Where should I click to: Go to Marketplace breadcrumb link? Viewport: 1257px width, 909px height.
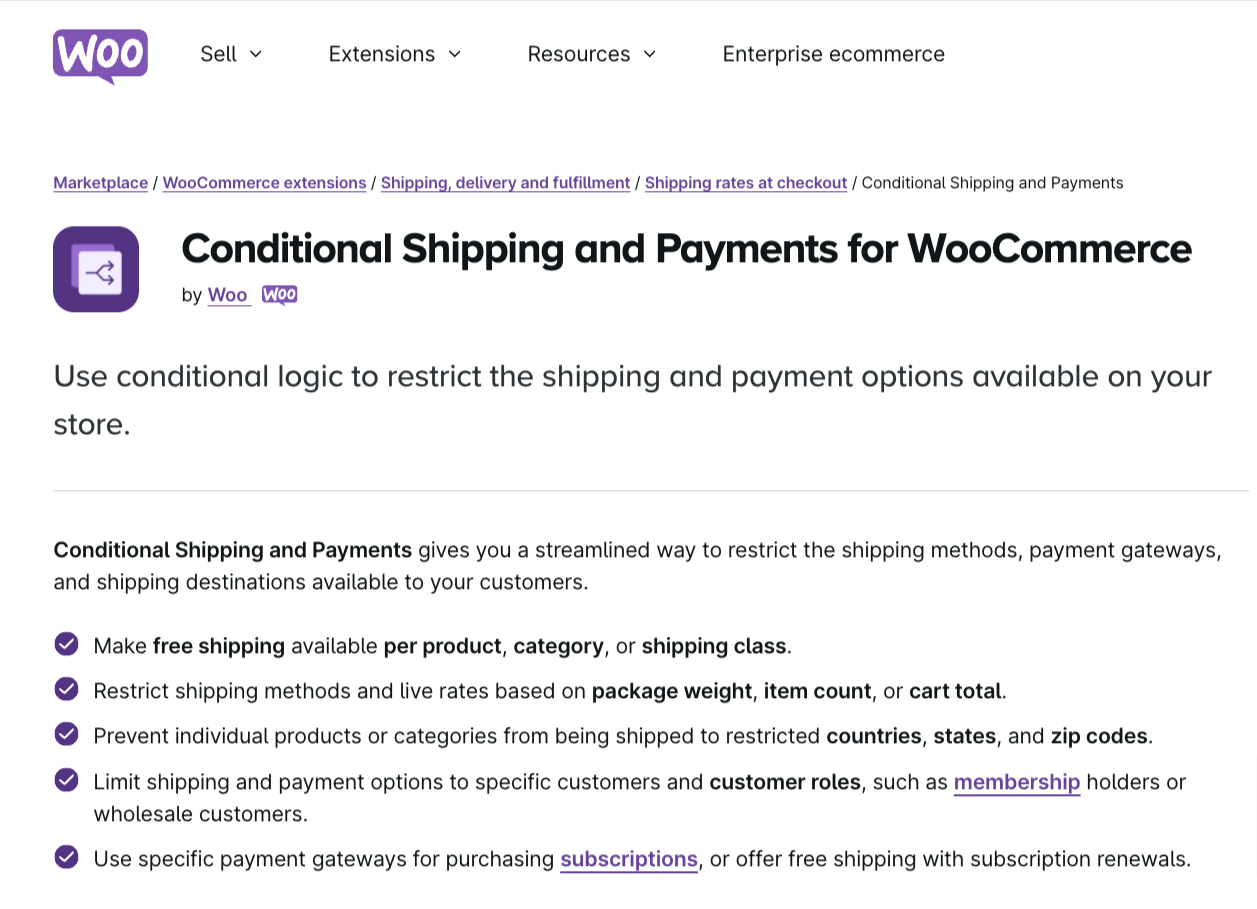100,183
